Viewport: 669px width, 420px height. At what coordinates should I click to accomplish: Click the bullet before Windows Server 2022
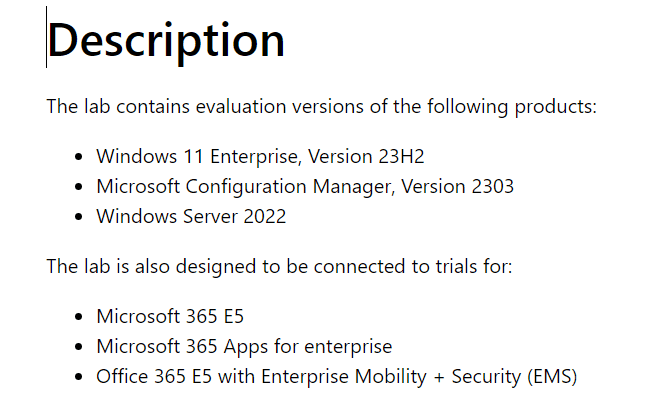pos(78,217)
